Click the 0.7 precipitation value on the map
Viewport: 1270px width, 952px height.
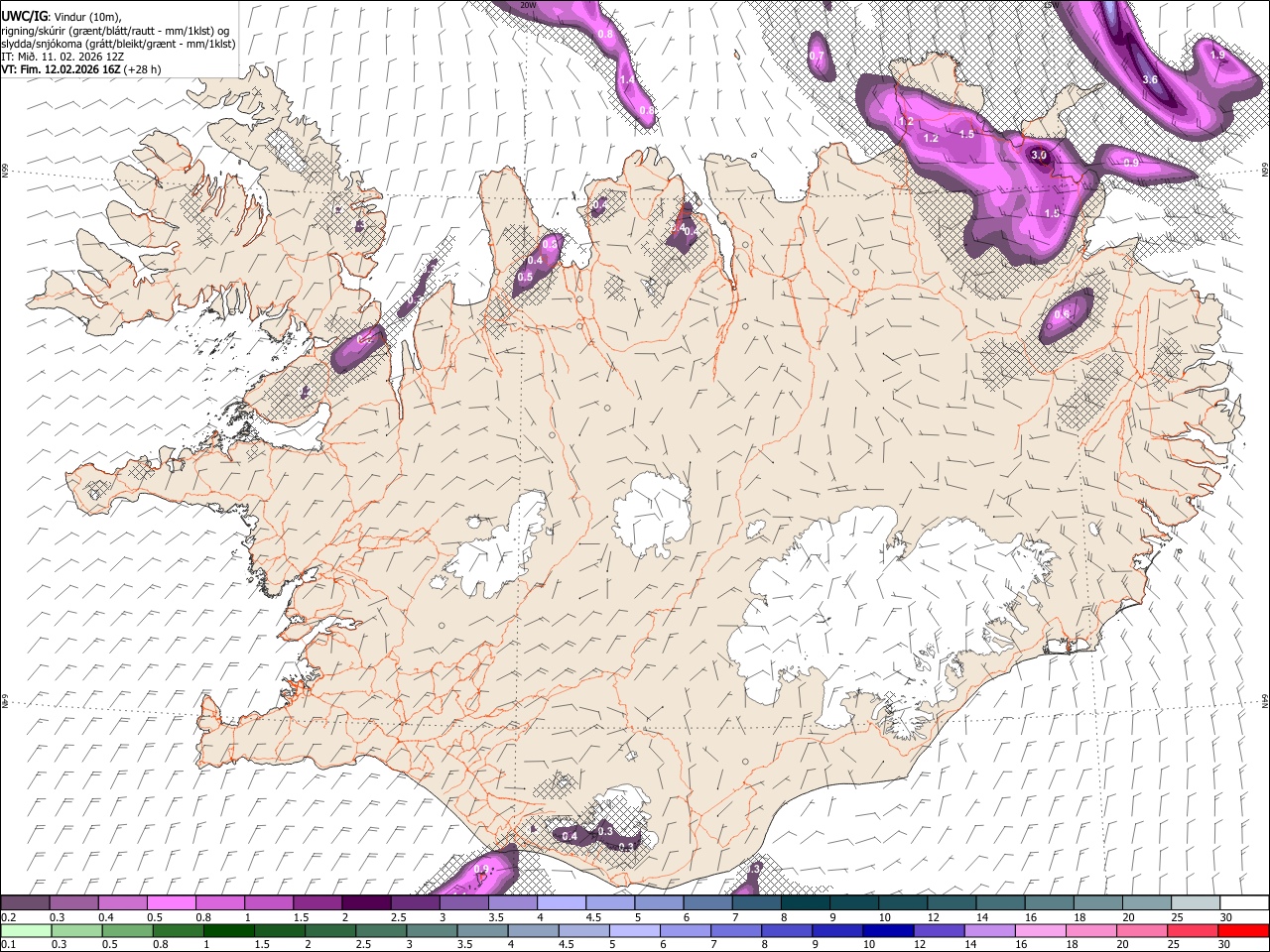817,57
